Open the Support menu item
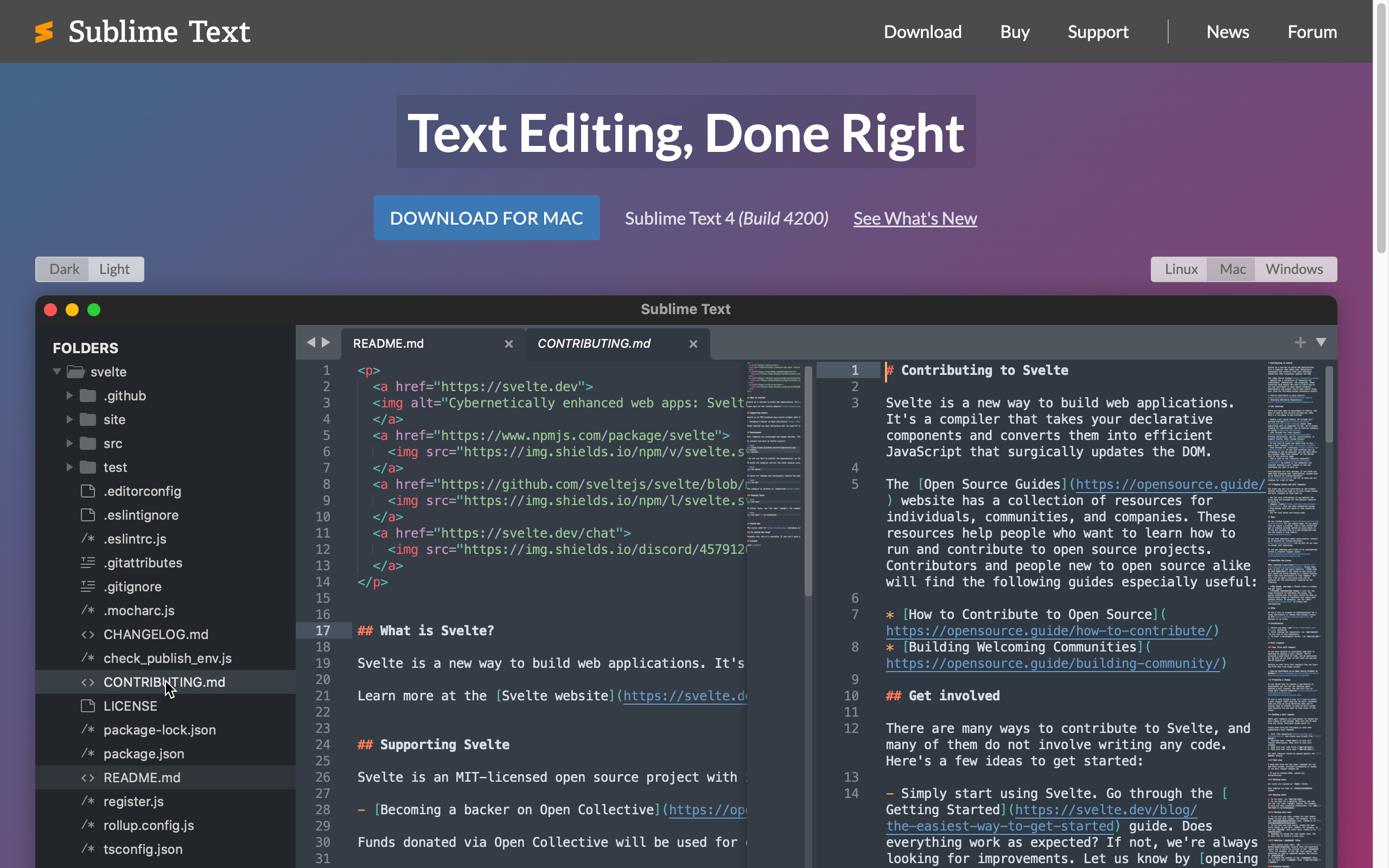 pyautogui.click(x=1098, y=31)
